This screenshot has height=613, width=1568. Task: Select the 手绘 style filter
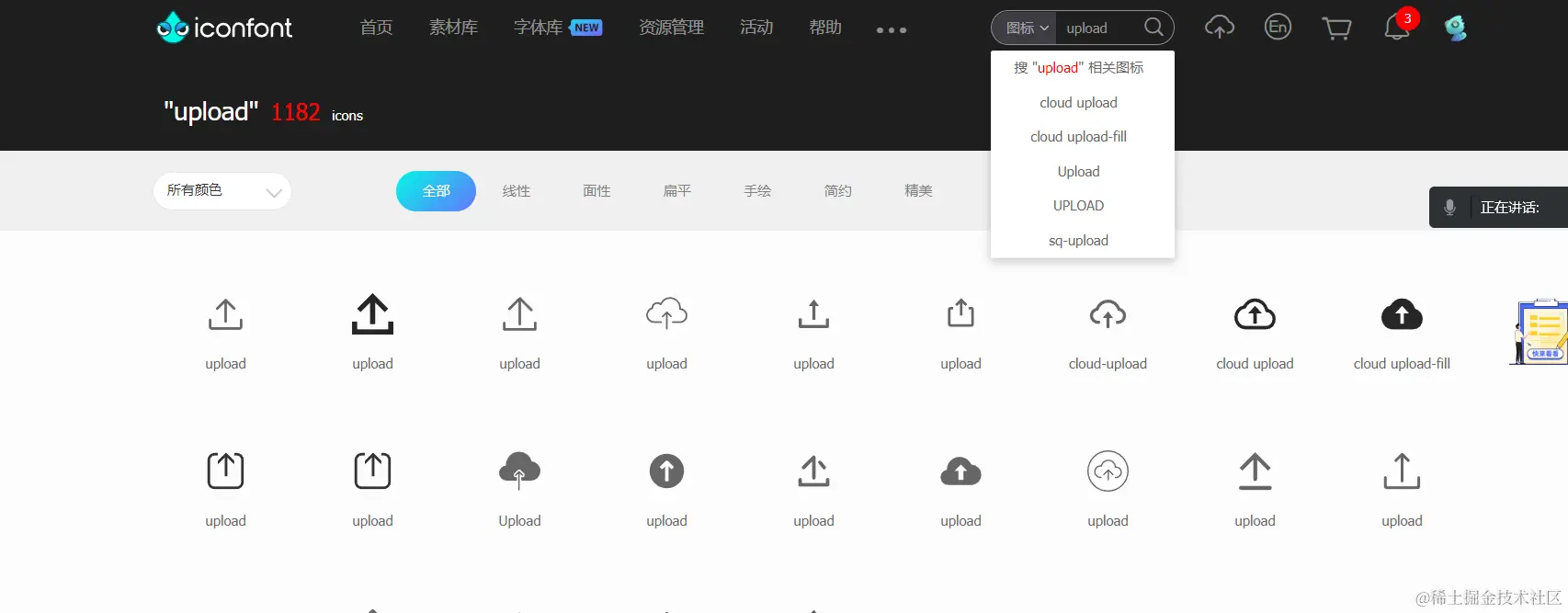tap(757, 191)
